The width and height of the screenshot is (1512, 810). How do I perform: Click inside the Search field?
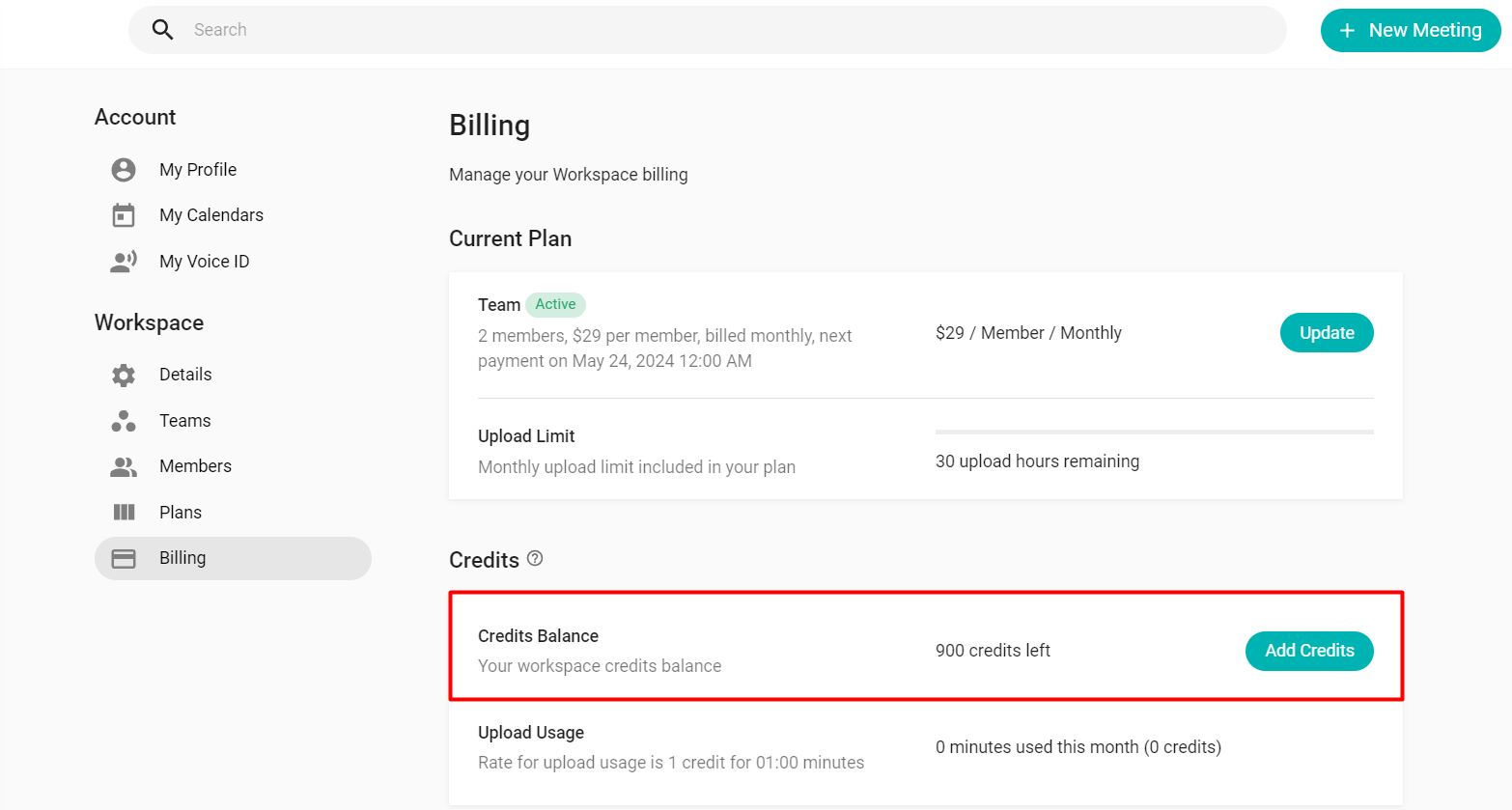click(676, 29)
